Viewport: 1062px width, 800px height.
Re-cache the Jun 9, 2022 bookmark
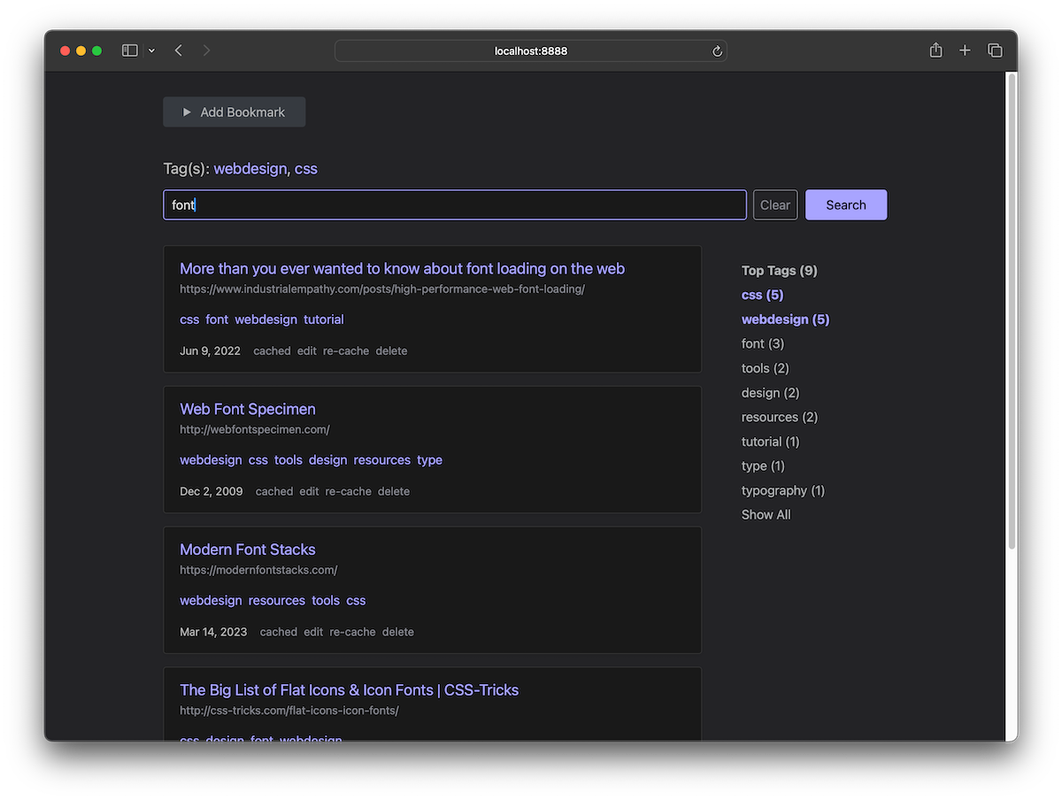(x=345, y=351)
